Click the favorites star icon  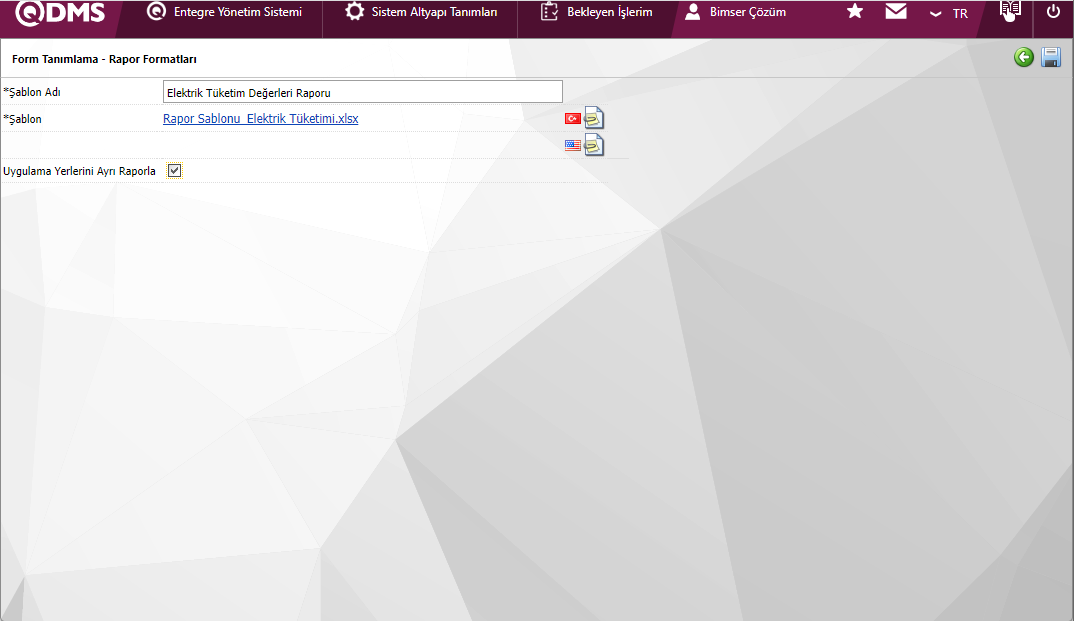click(x=855, y=12)
